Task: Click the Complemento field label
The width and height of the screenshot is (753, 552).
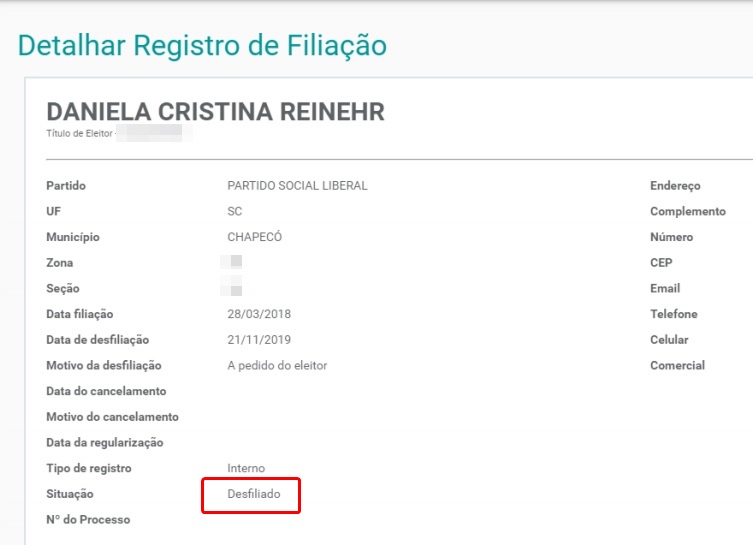Action: [688, 212]
